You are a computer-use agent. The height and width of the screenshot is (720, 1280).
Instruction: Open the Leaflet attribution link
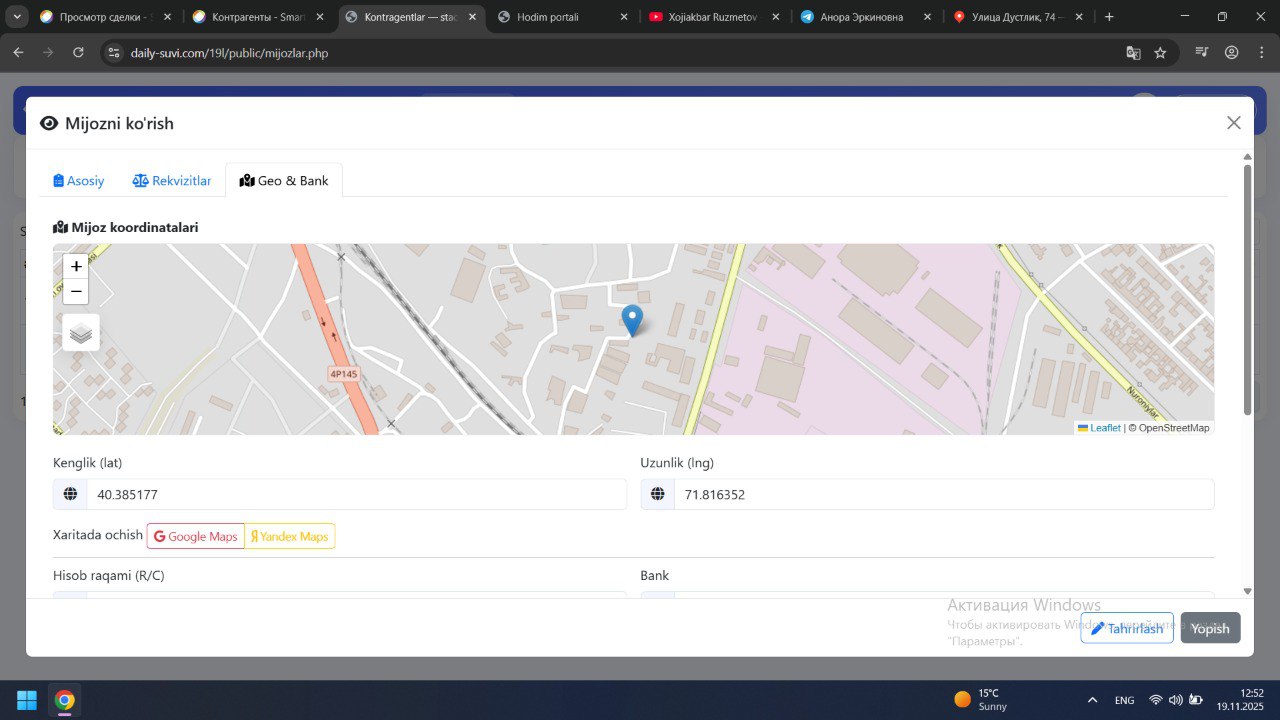[x=1104, y=428]
